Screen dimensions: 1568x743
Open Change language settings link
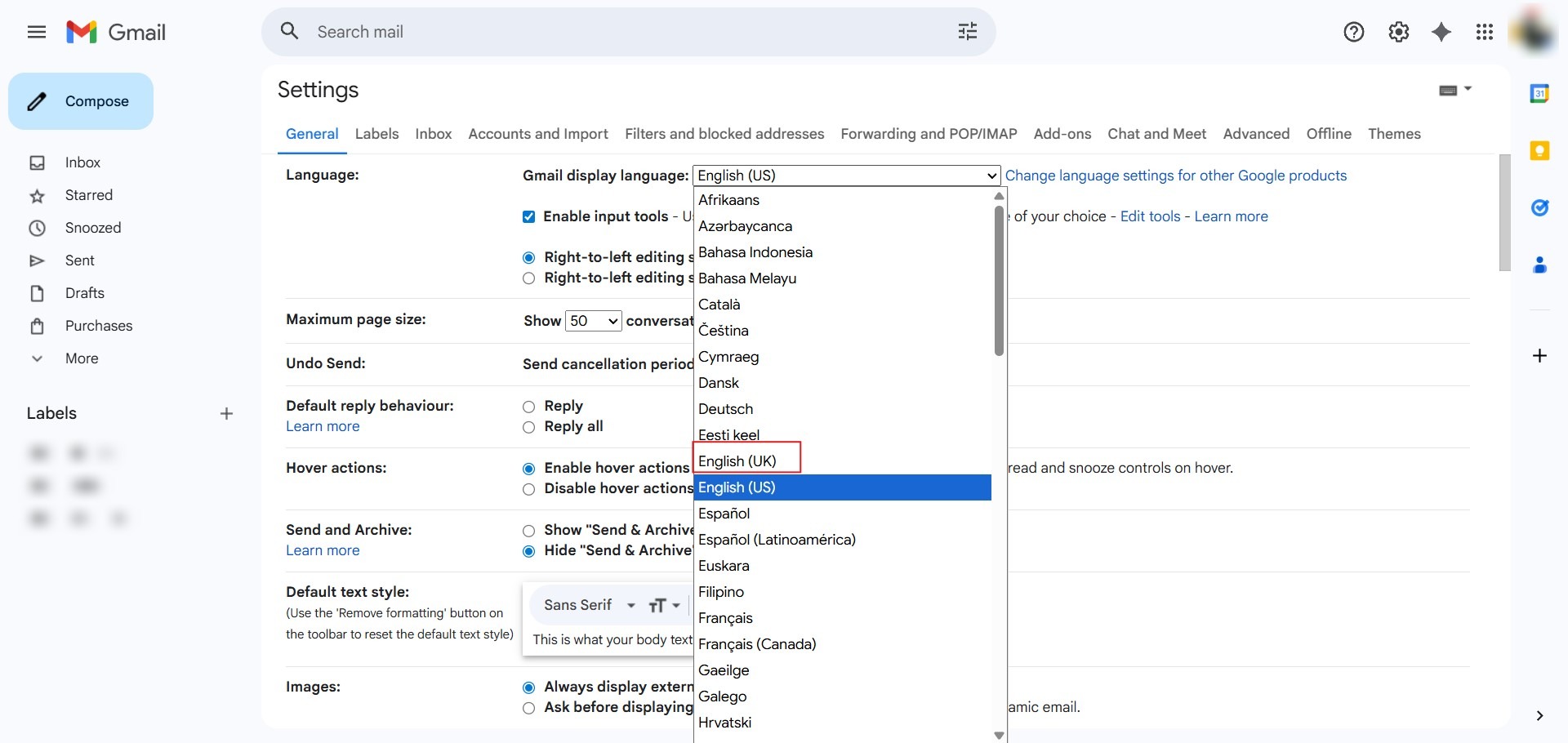pos(1175,176)
